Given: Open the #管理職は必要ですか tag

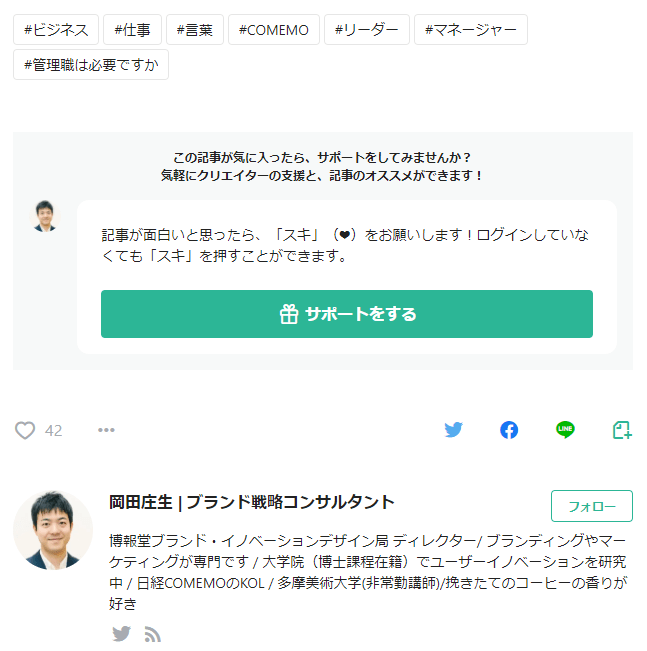Looking at the screenshot, I should (91, 65).
